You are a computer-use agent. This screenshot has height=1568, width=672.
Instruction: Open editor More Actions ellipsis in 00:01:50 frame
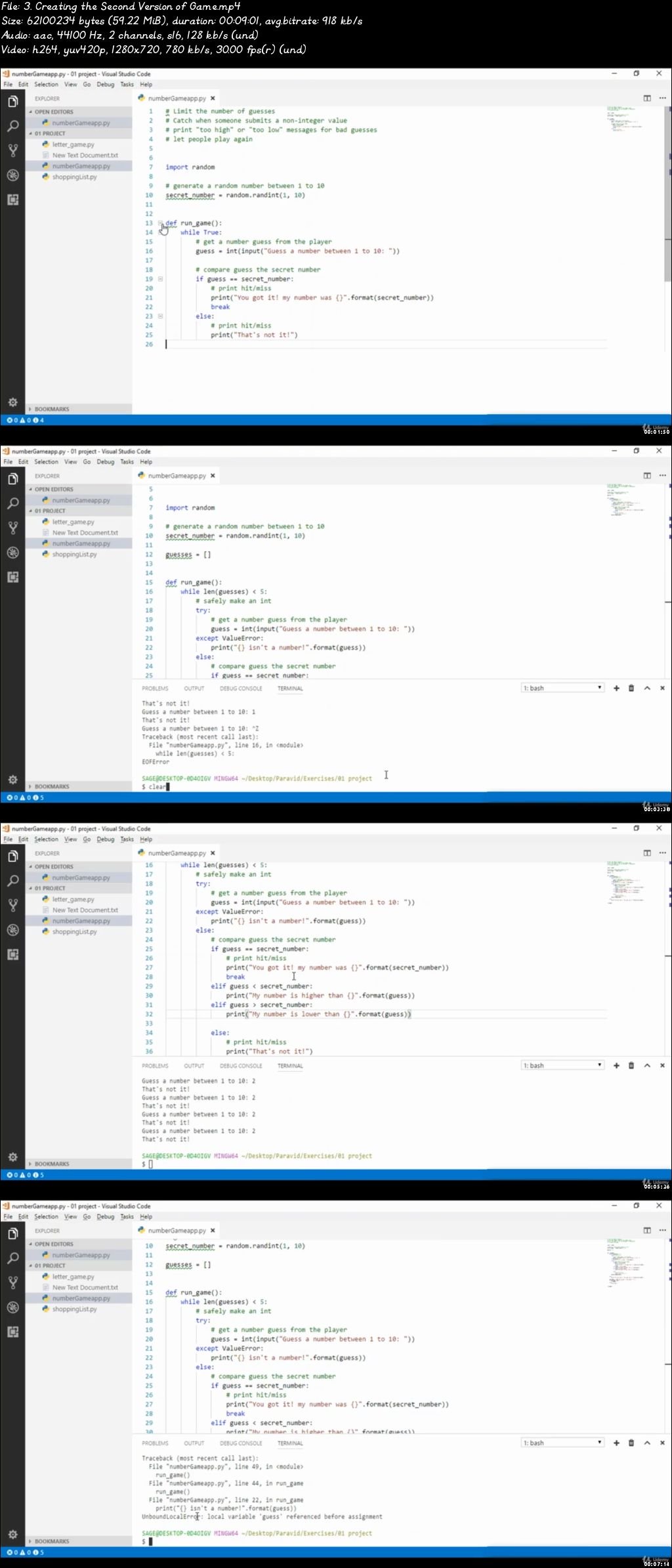(662, 98)
